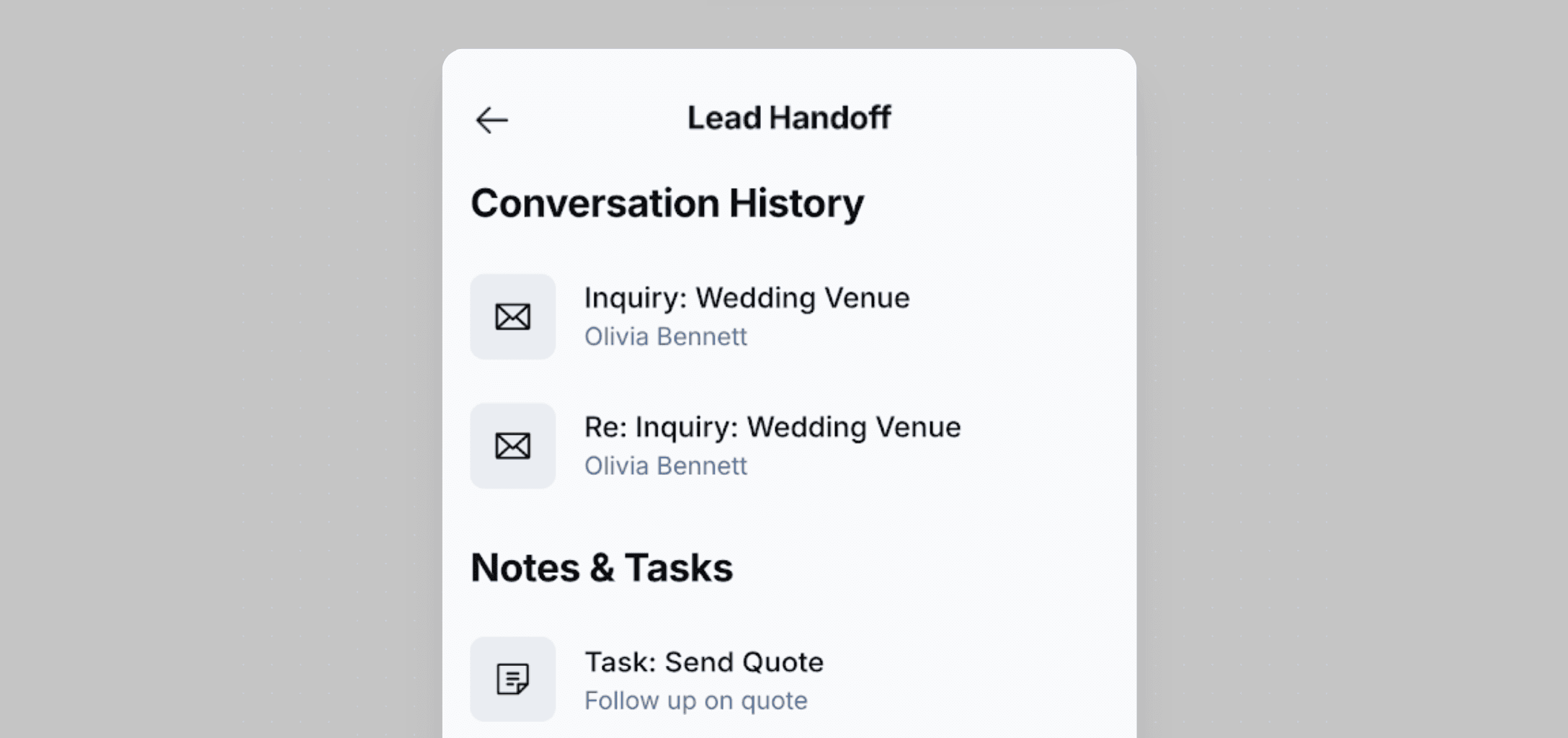This screenshot has width=1568, height=738.
Task: Click Olivia Bennett under the reply email
Action: 665,466
